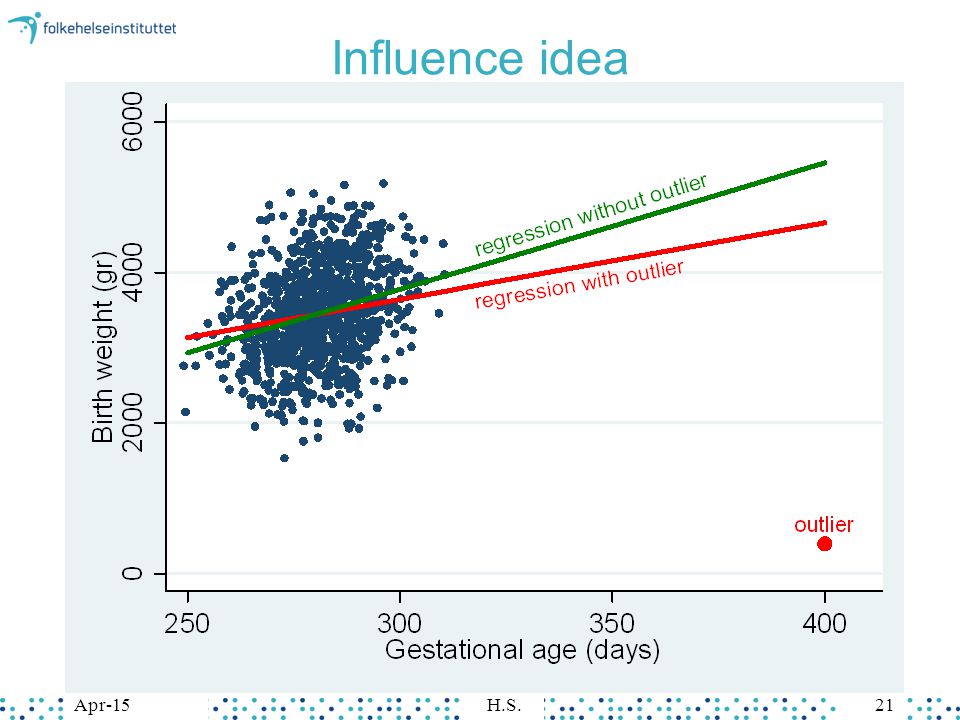Click the folkehelseinstituttet logo icon
The width and height of the screenshot is (960, 720).
(24, 27)
